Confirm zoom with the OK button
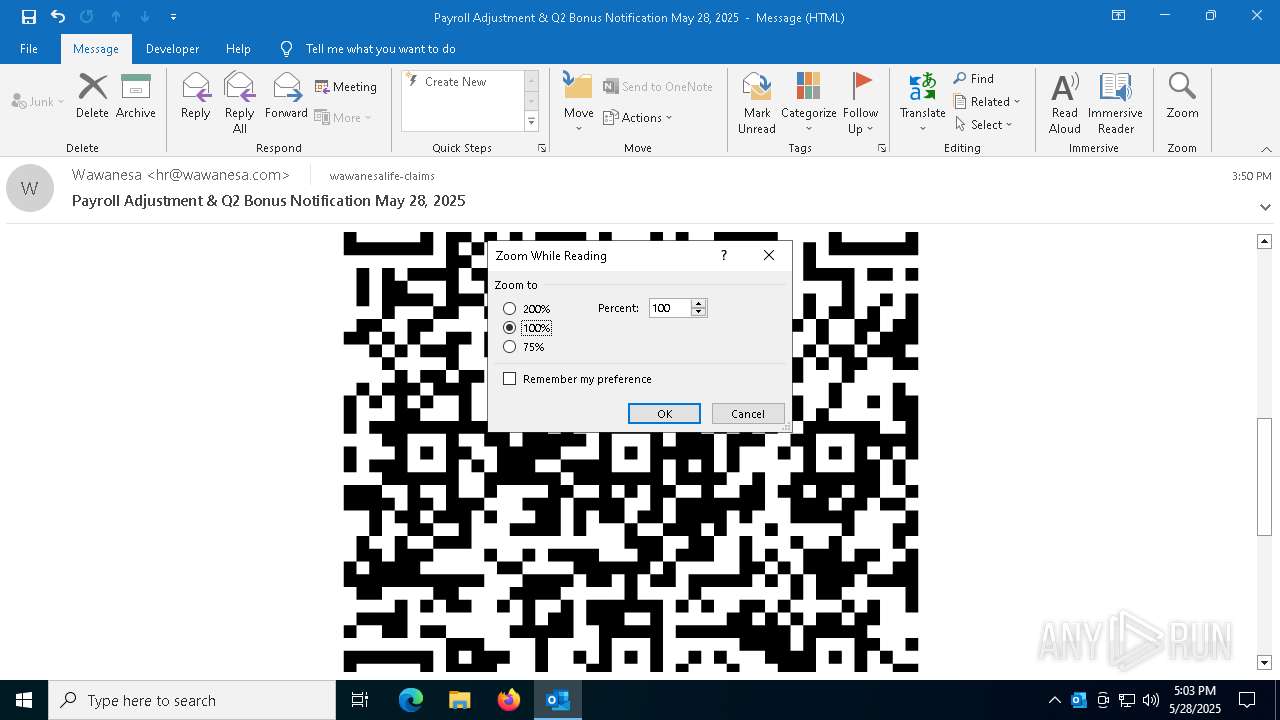 (664, 414)
